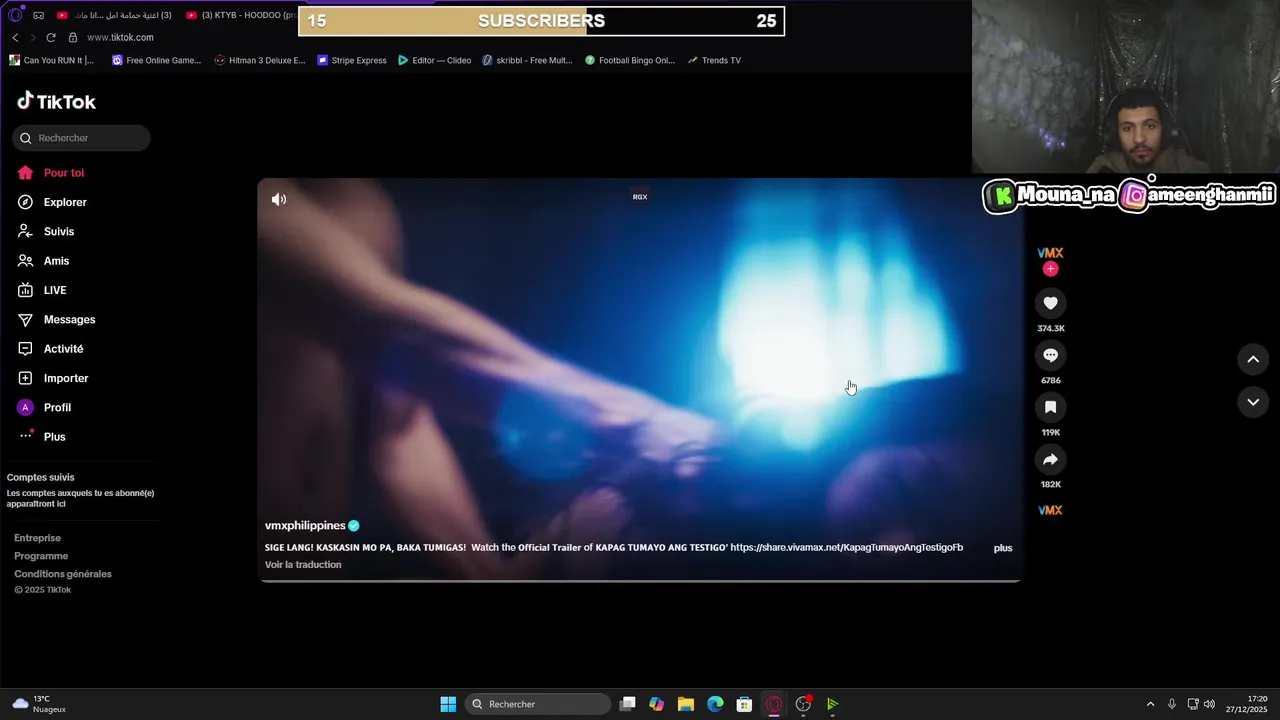Open comments via the speech bubble icon
Viewport: 1280px width, 720px height.
(x=1050, y=355)
